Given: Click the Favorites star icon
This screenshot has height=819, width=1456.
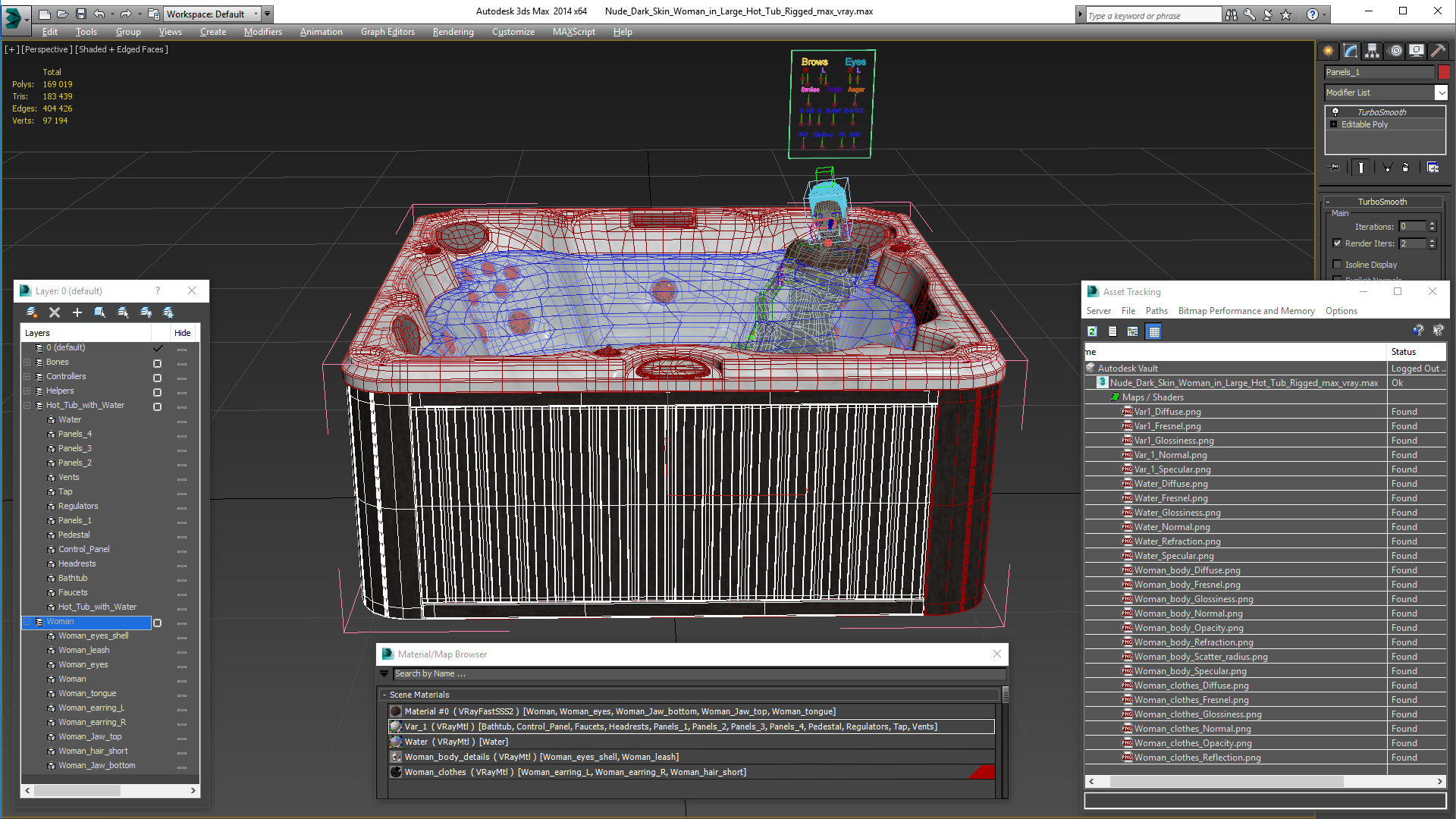Looking at the screenshot, I should pyautogui.click(x=1286, y=14).
